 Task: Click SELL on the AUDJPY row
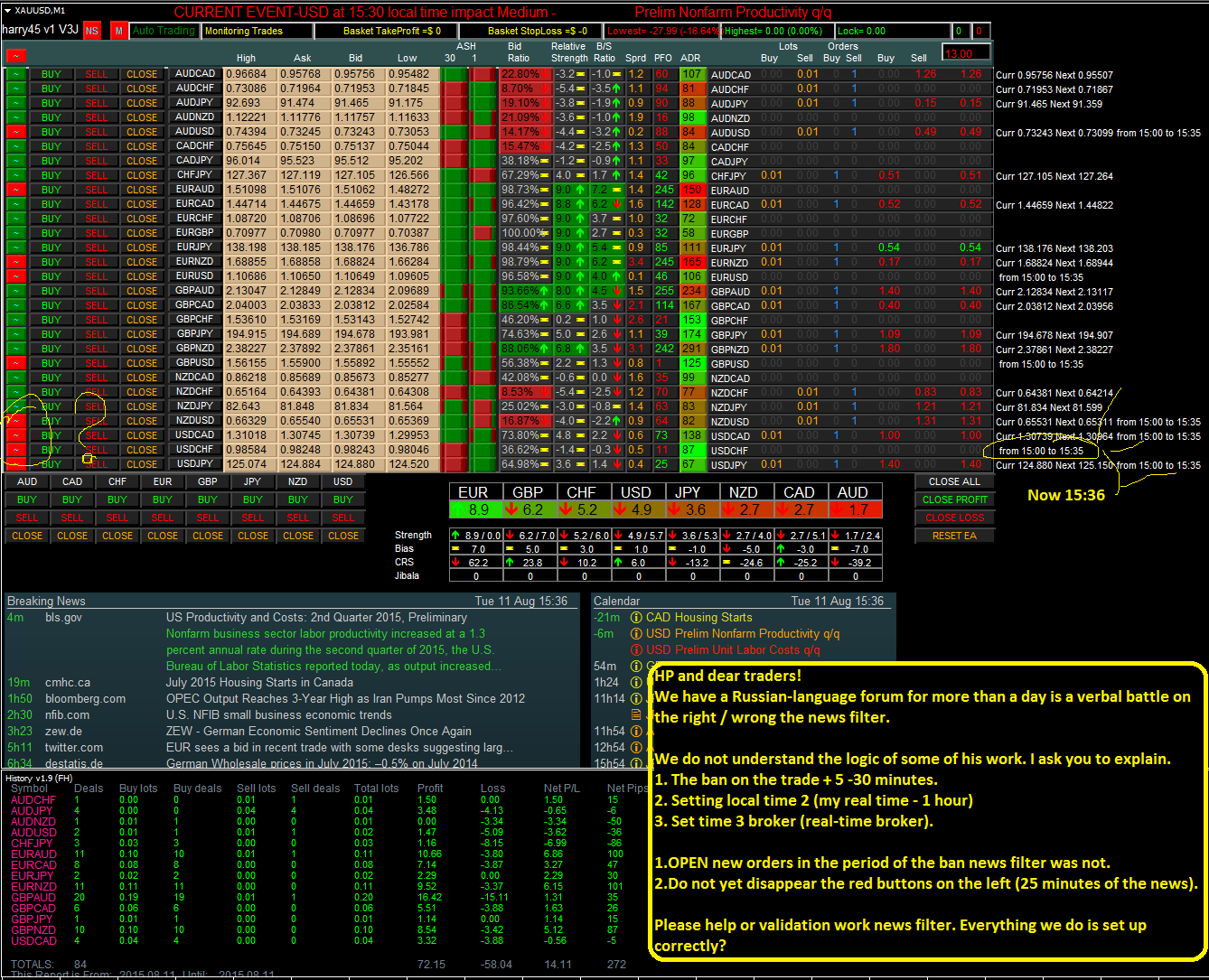[x=97, y=103]
